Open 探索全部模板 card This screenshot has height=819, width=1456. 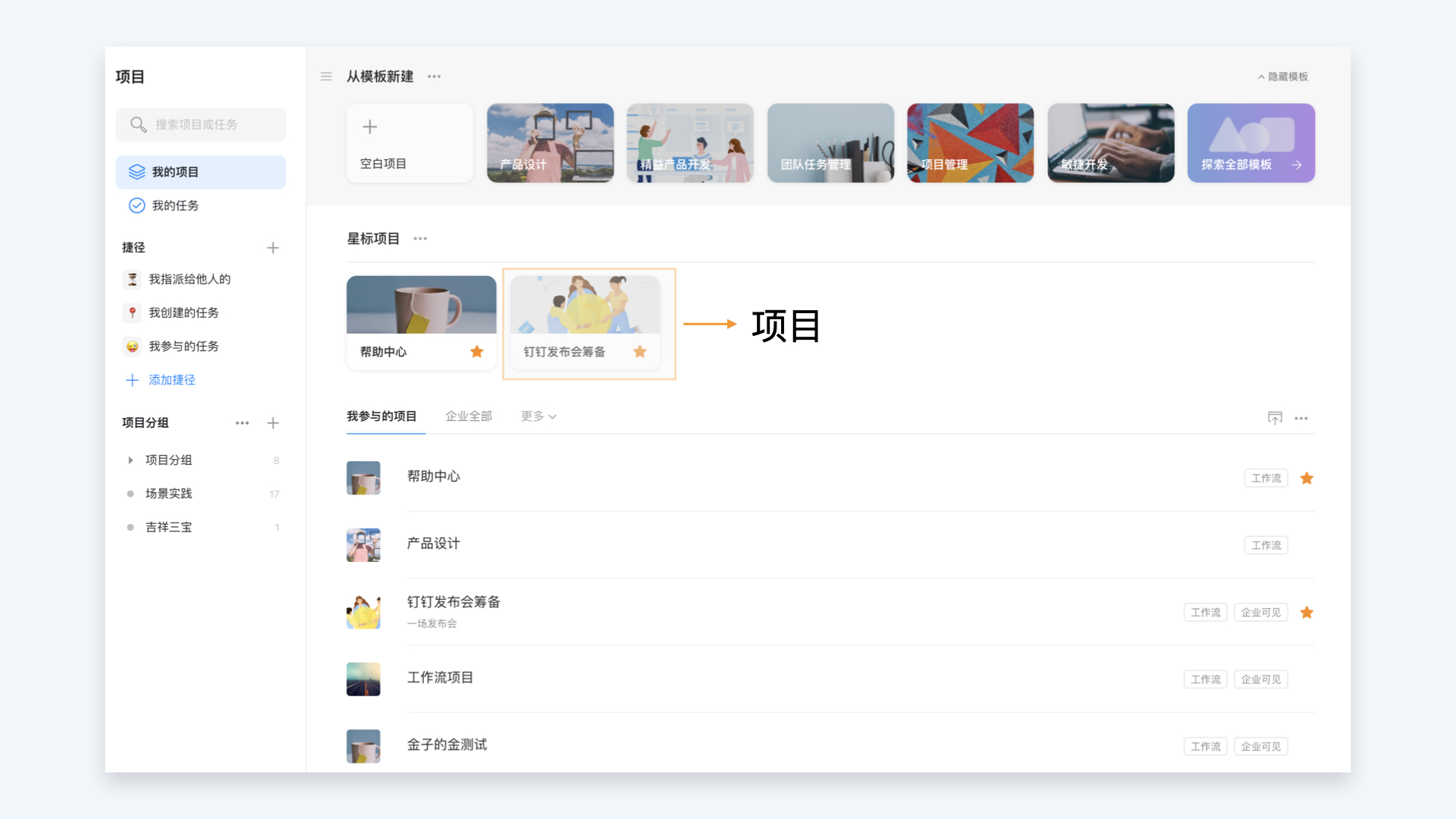pos(1251,143)
